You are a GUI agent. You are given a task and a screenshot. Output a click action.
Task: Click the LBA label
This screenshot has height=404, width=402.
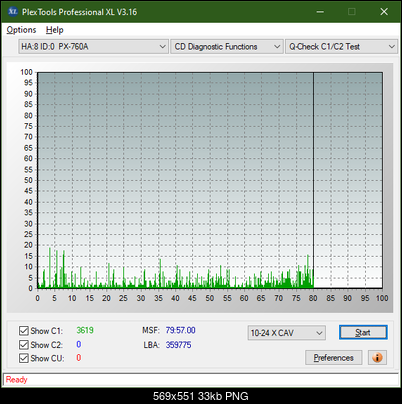click(x=152, y=345)
